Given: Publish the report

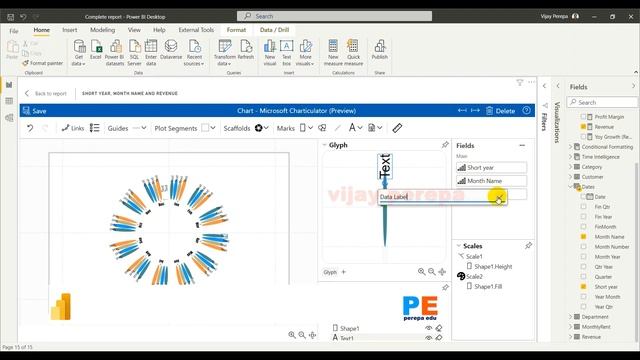Looking at the screenshot, I should 380,50.
